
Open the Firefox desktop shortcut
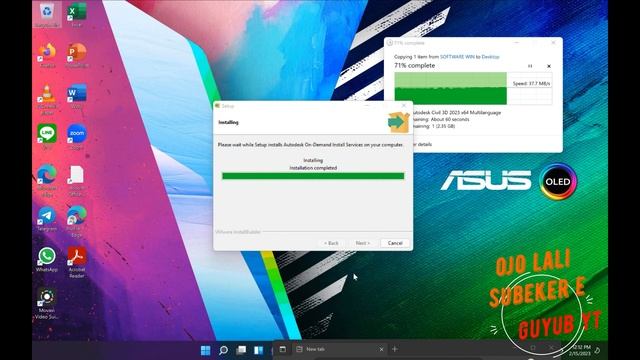(x=47, y=55)
